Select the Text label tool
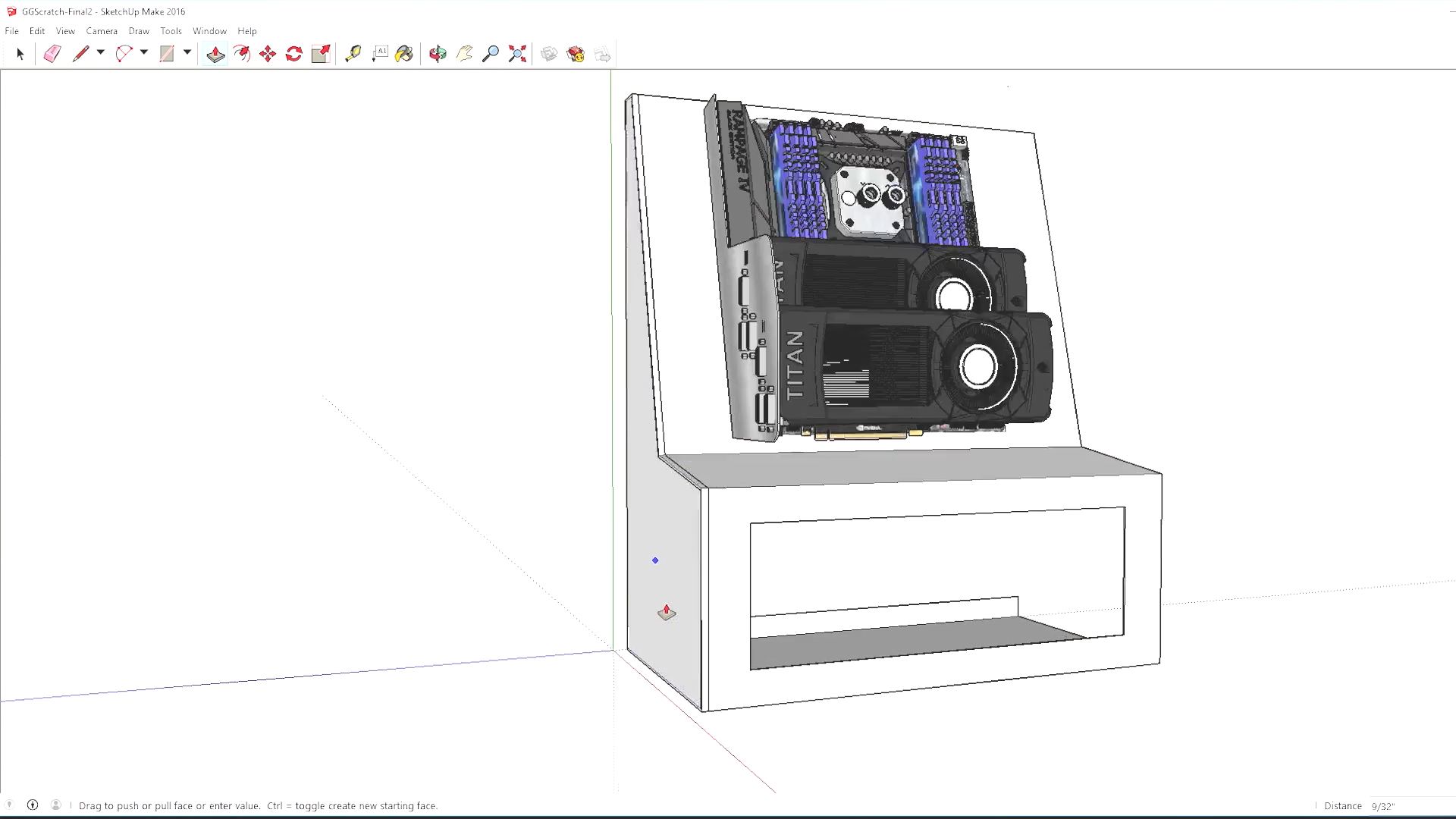The image size is (1456, 819). [379, 54]
